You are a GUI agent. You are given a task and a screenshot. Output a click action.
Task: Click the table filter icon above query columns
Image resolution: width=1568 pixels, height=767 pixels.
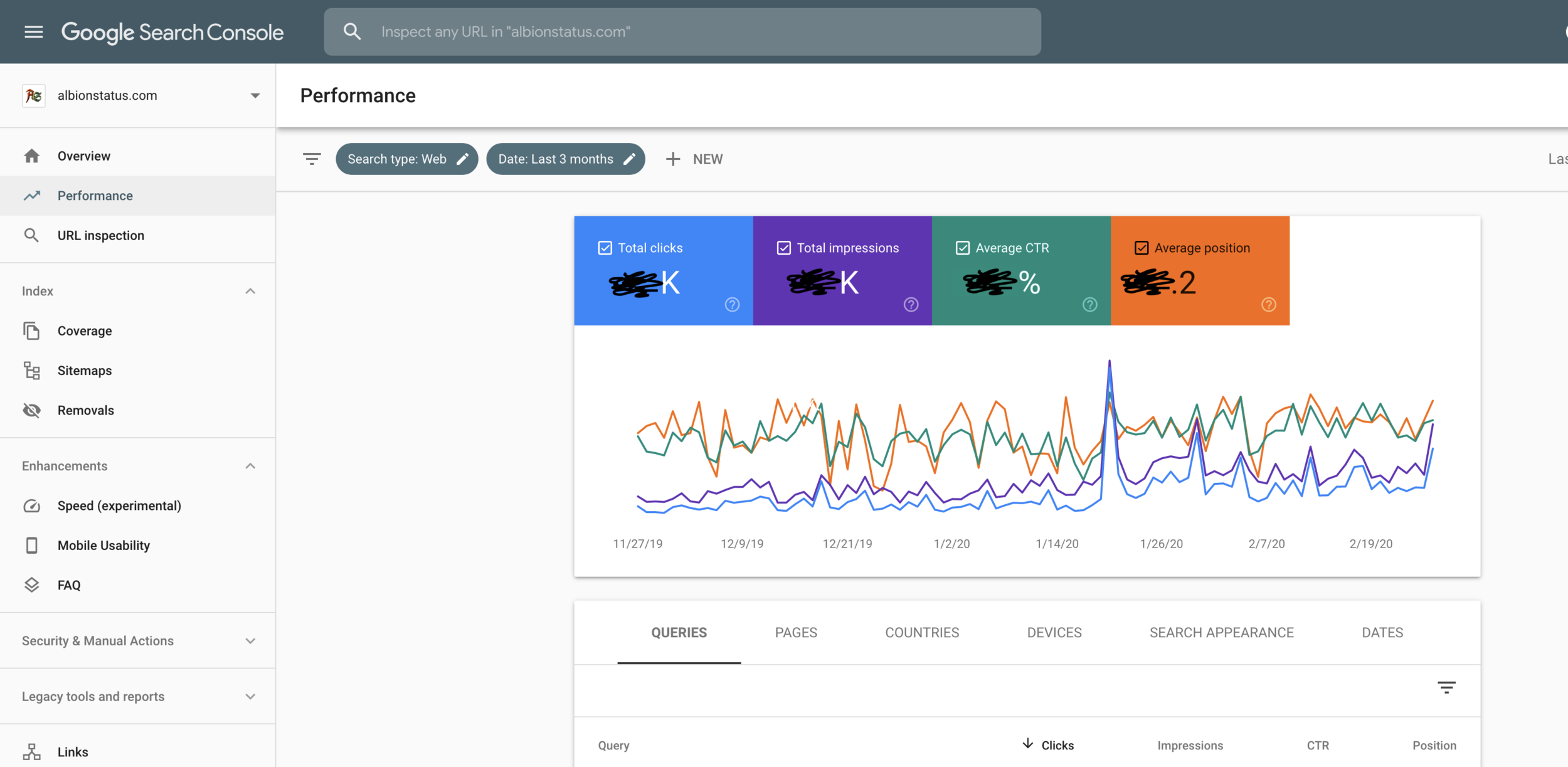point(1447,687)
